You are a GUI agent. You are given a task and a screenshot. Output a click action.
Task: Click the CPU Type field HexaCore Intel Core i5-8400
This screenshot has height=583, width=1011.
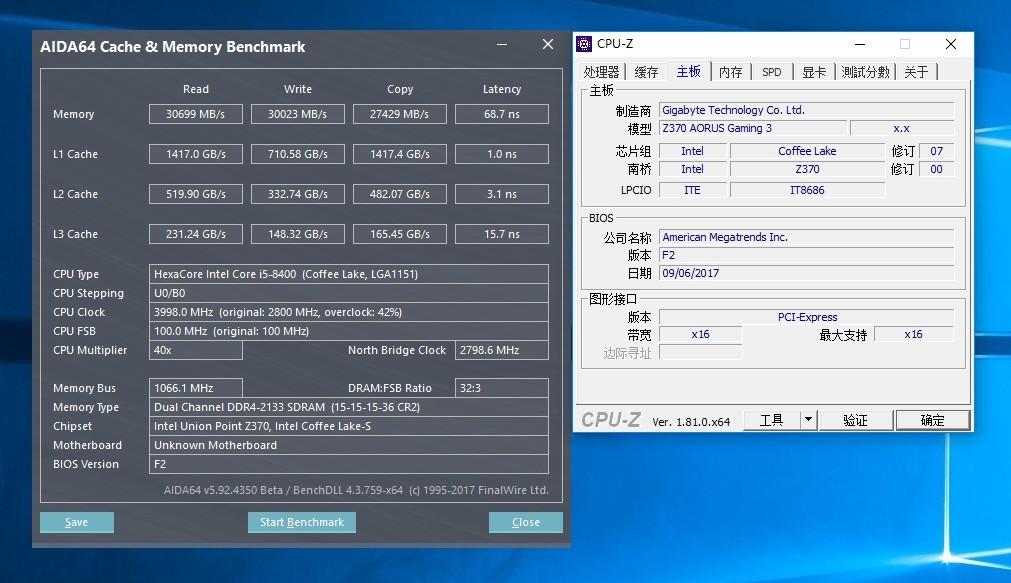click(349, 274)
